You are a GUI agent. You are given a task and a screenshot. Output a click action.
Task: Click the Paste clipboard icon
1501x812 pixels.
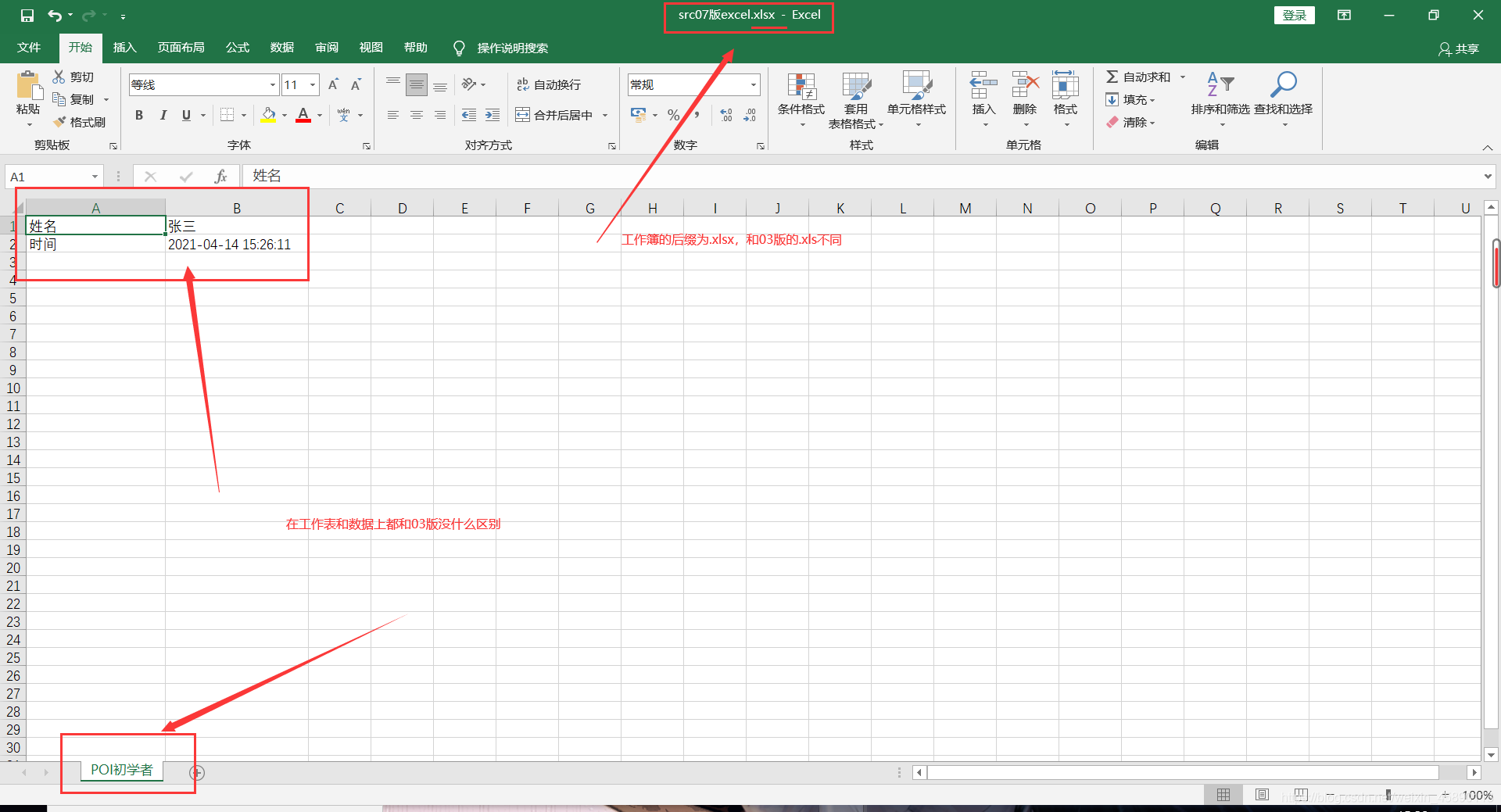click(28, 85)
